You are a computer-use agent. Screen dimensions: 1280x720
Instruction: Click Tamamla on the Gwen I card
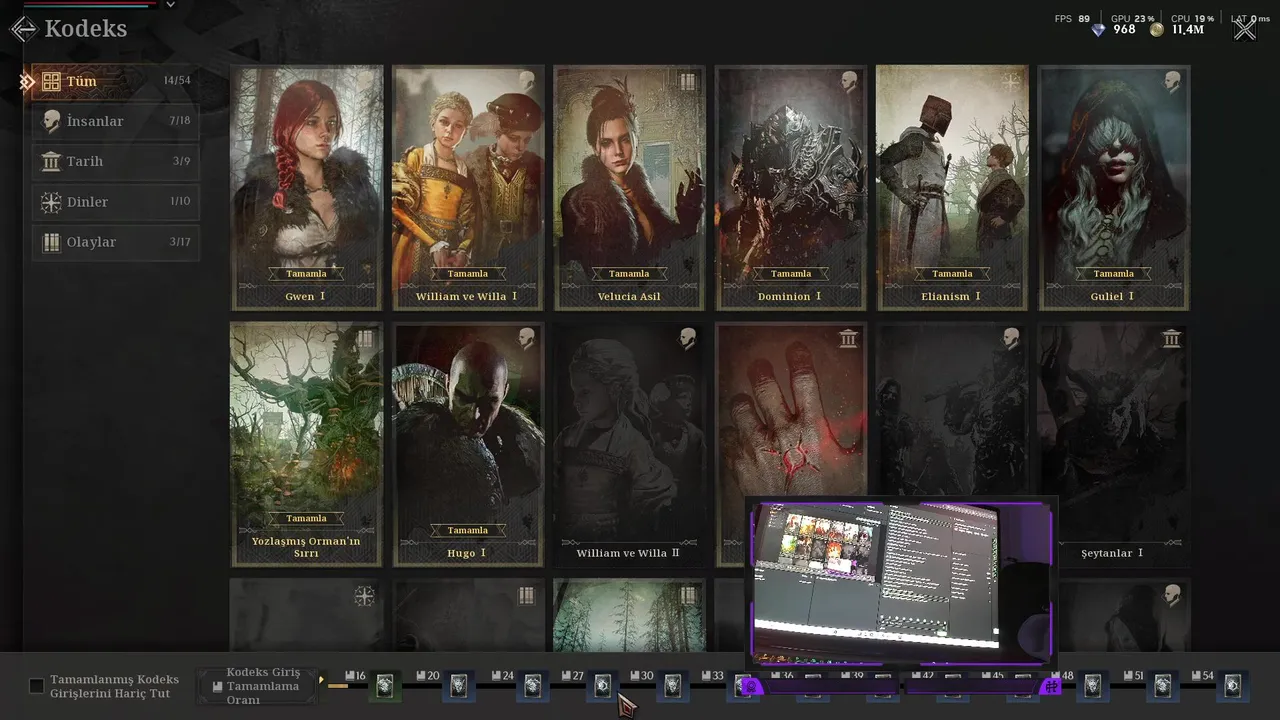[306, 274]
